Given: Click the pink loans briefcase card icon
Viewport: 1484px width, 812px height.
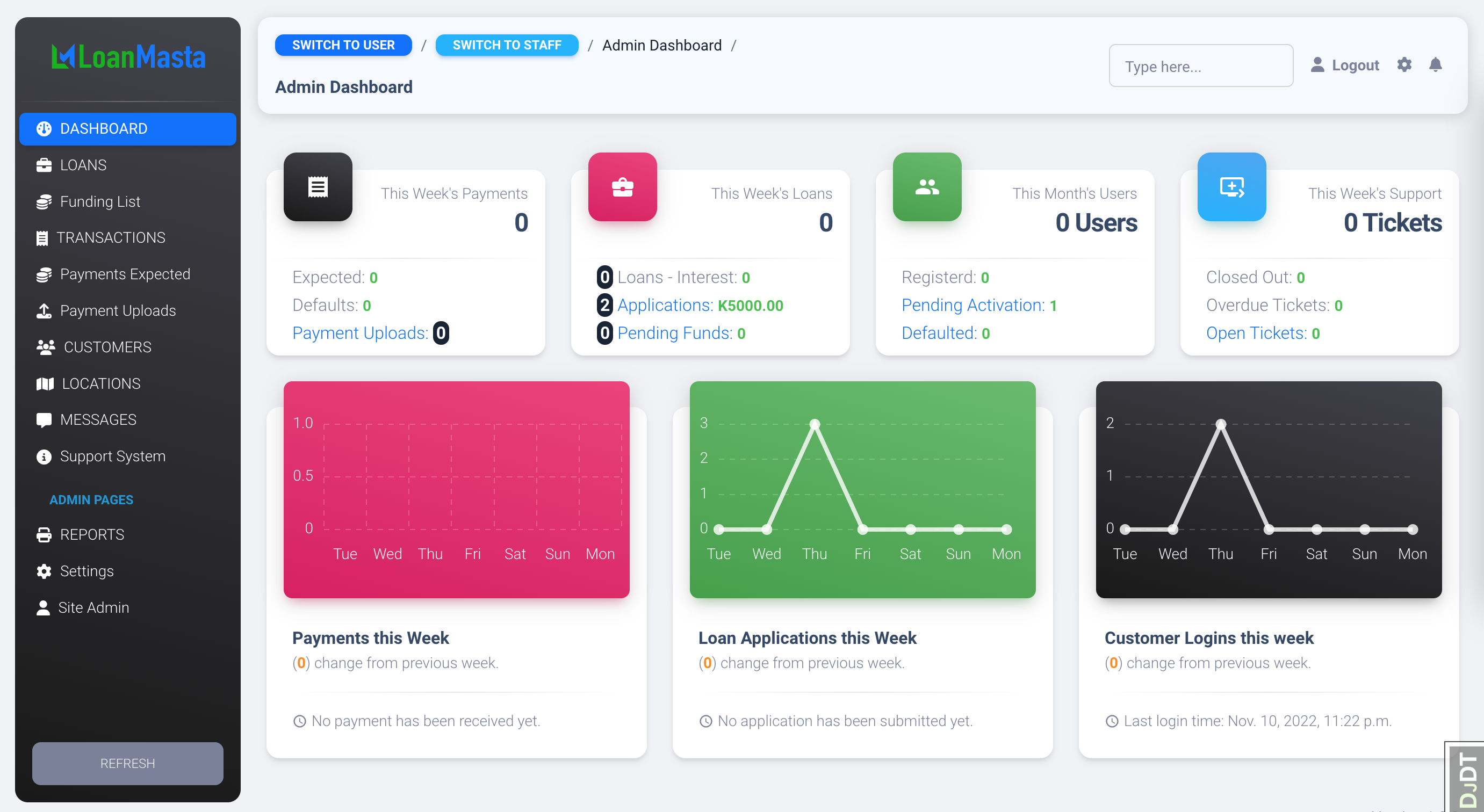Looking at the screenshot, I should (623, 186).
